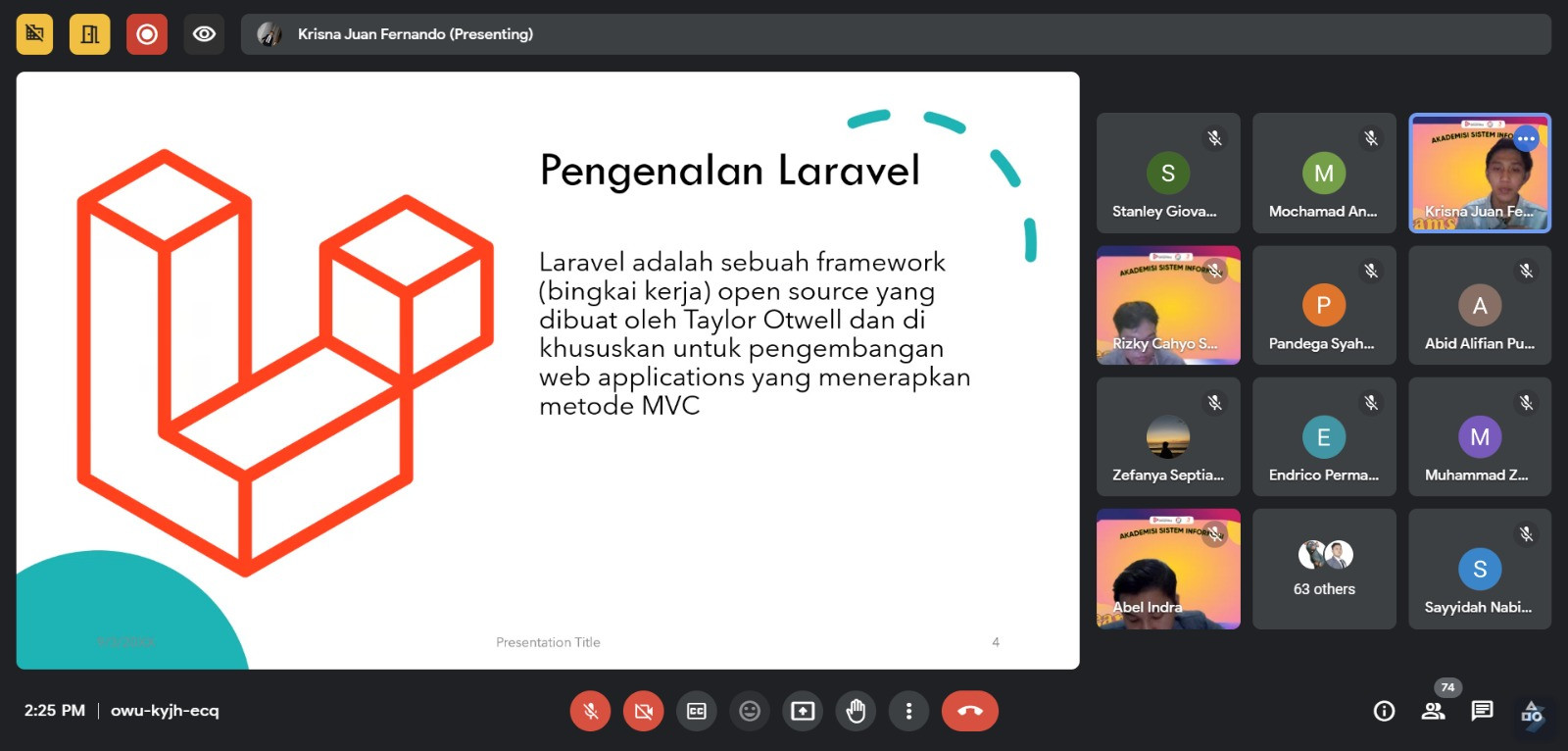This screenshot has width=1568, height=751.
Task: Select Abid Alifian Pu participant tile
Action: [x=1480, y=305]
